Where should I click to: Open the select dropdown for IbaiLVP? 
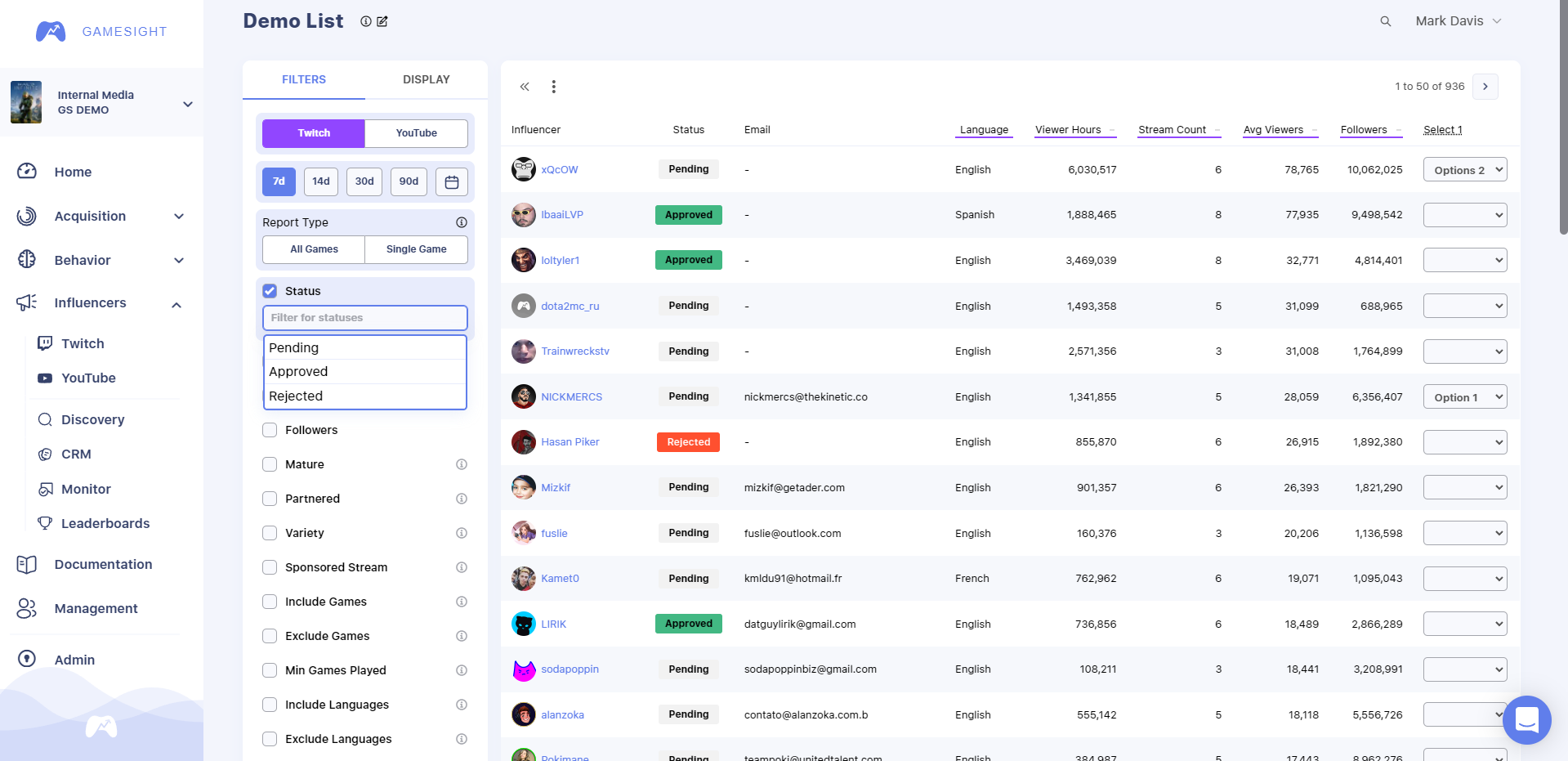[1465, 215]
